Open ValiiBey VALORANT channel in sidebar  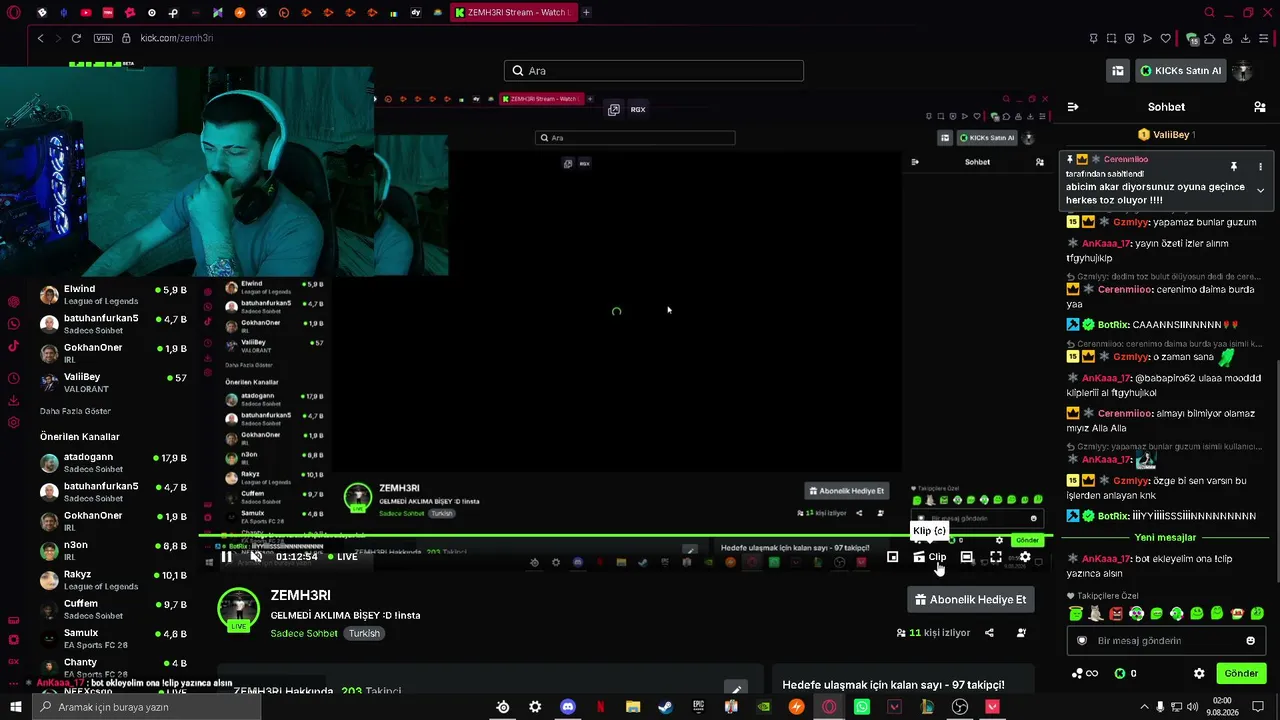tap(113, 382)
